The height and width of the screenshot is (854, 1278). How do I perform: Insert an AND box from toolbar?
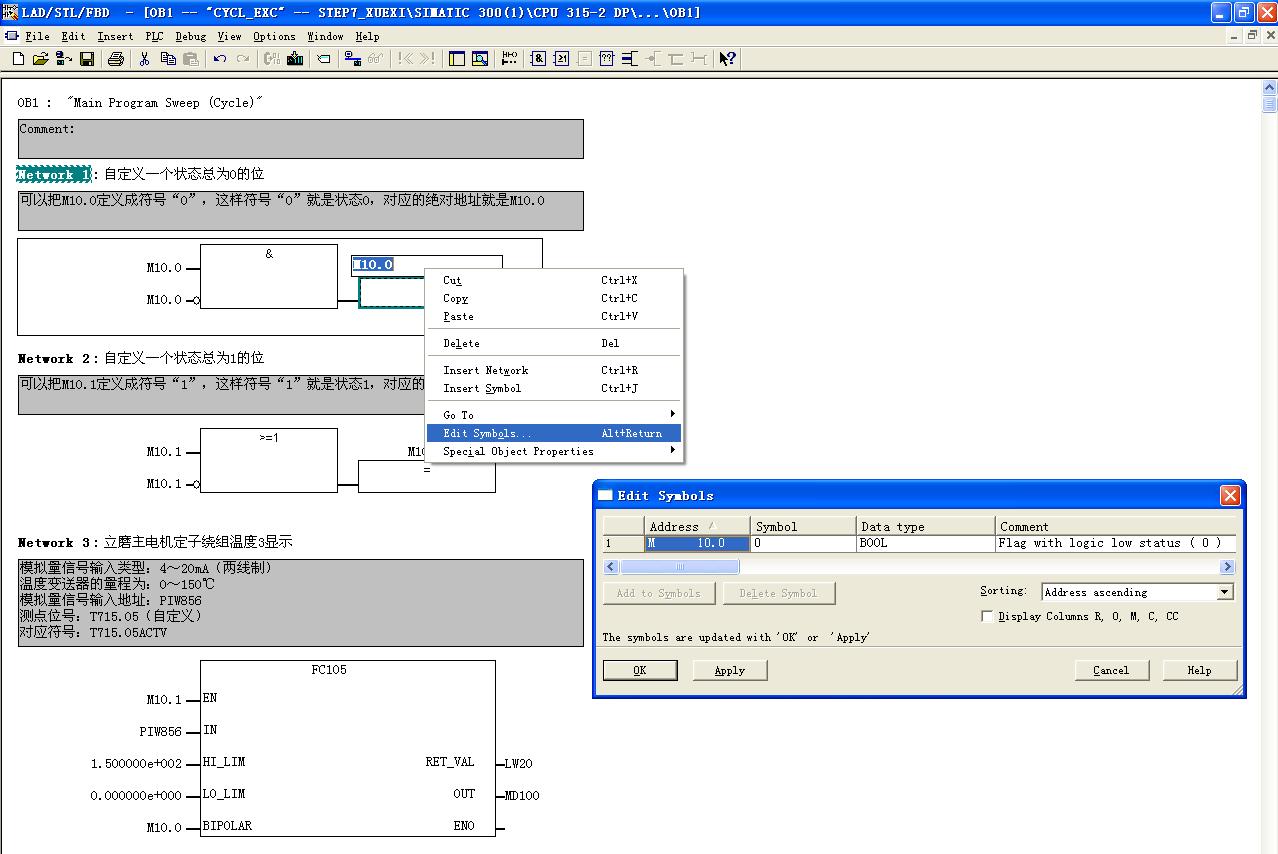pos(538,59)
